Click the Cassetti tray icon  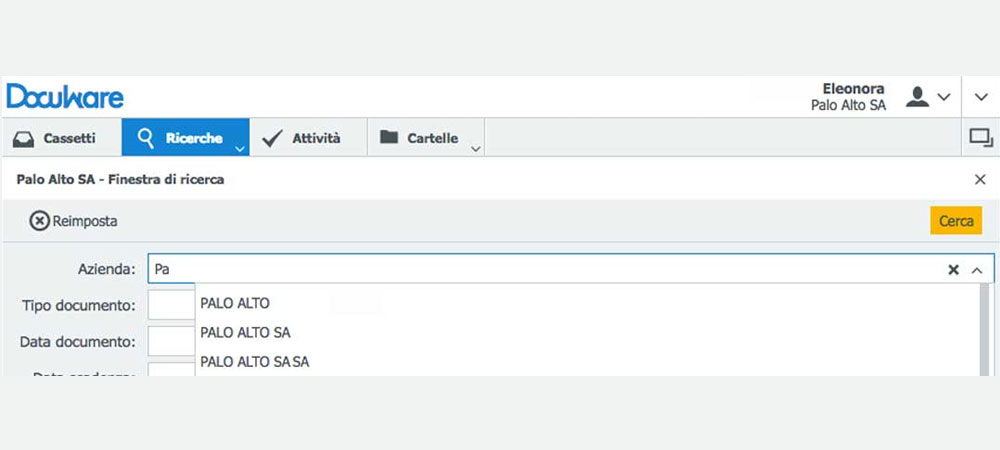click(24, 138)
